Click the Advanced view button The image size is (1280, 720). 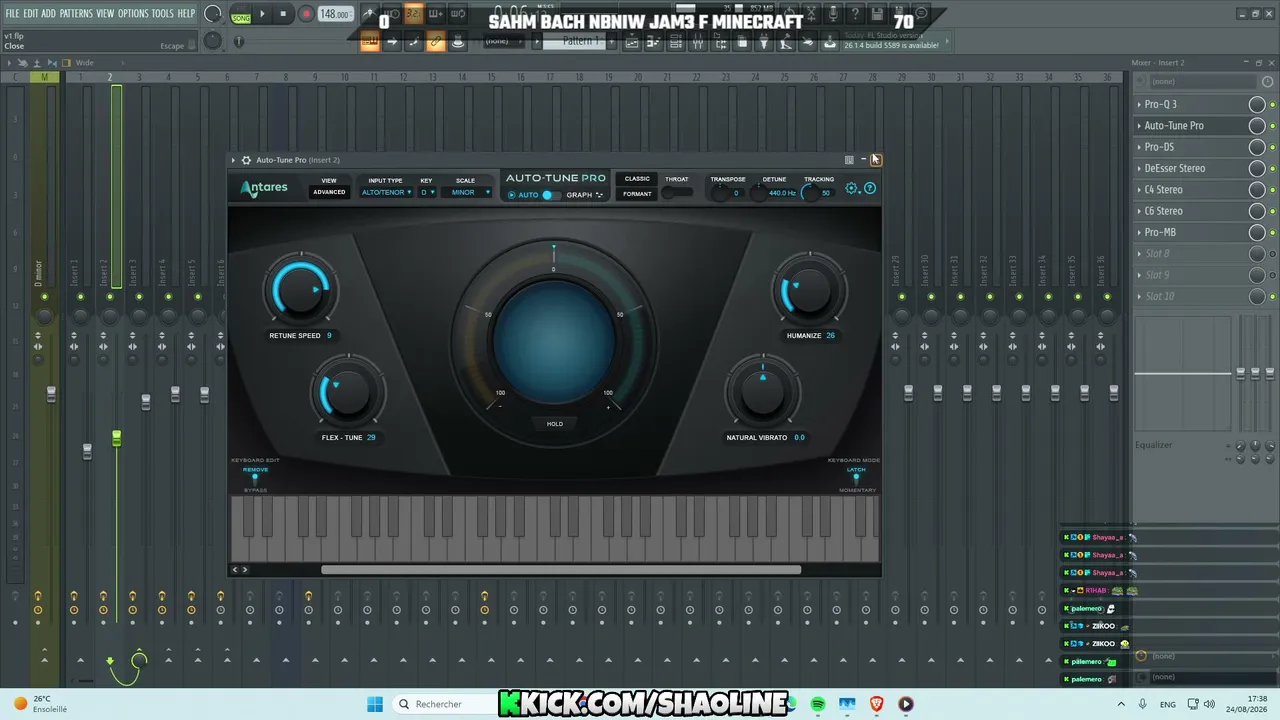(x=329, y=192)
